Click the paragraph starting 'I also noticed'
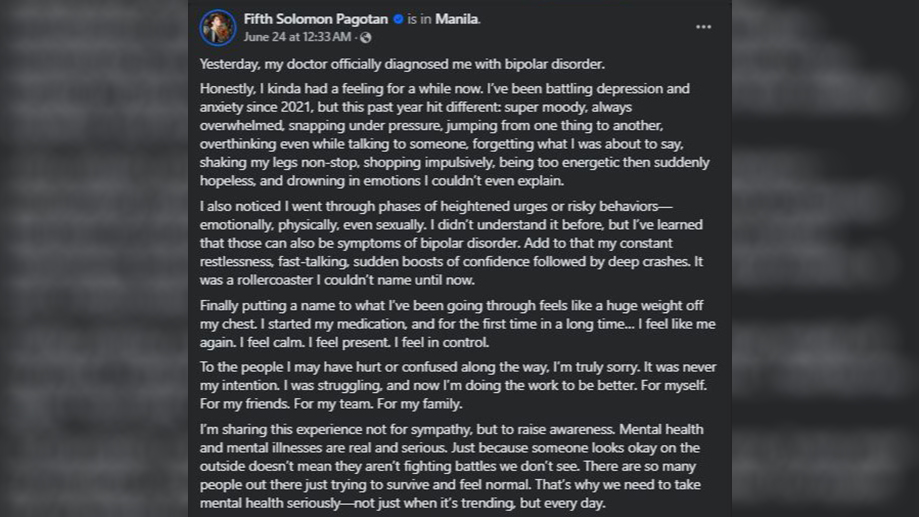This screenshot has width=919, height=517. point(451,243)
